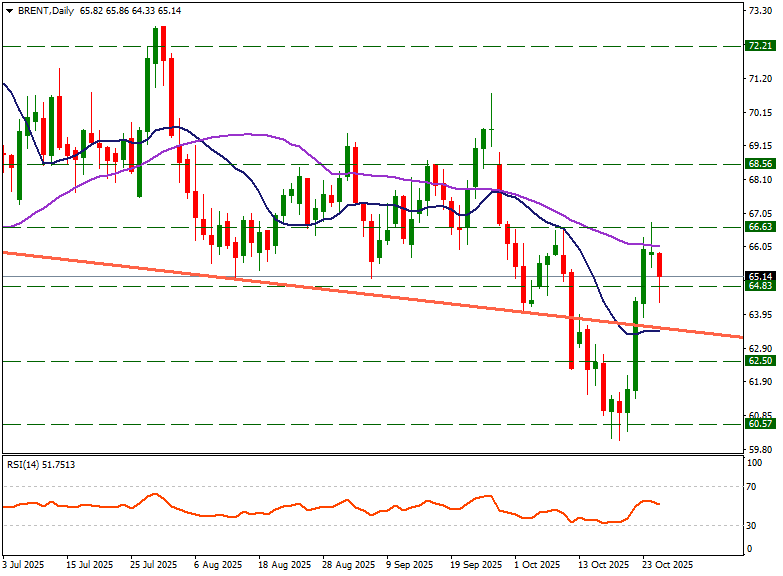This screenshot has width=783, height=576.
Task: Click the 62.50 price level tag
Action: pyautogui.click(x=760, y=361)
